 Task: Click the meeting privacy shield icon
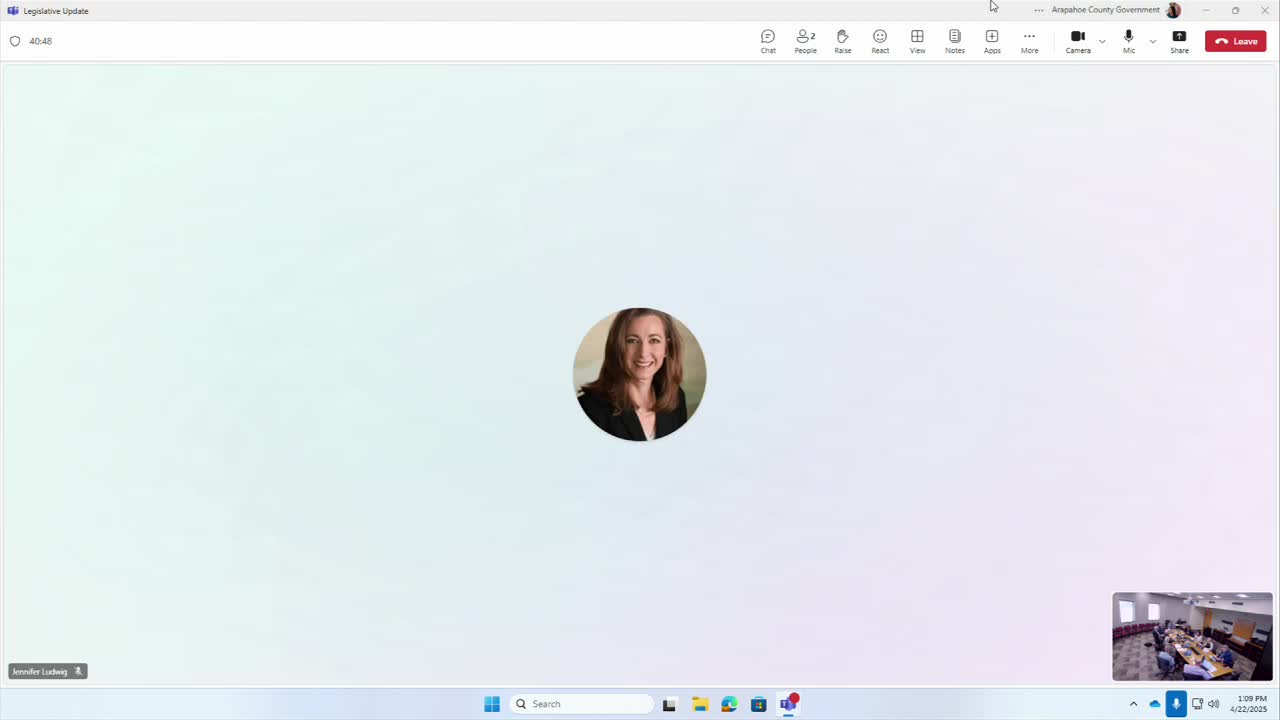[x=15, y=41]
